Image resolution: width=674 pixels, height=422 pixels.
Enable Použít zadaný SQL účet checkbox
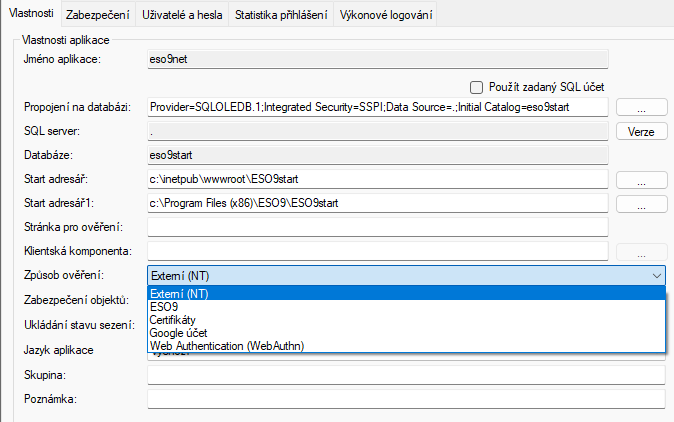click(476, 88)
